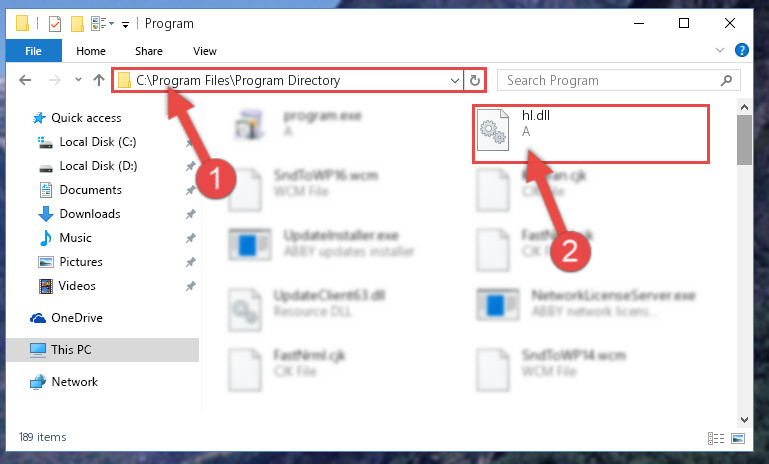Click the vertical scrollbar down arrow
Image resolution: width=769 pixels, height=464 pixels.
tap(744, 420)
